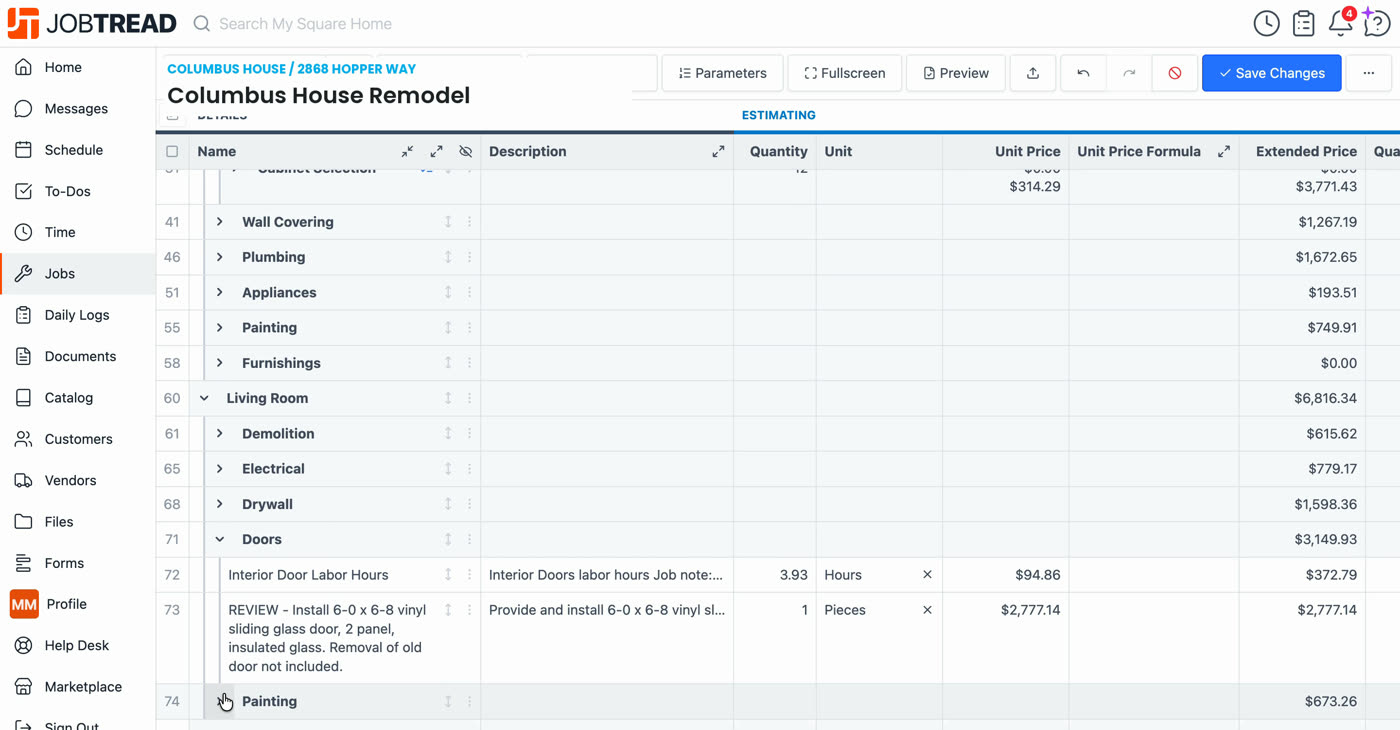Open three-dot menu on Plumbing row
1400x730 pixels.
(x=469, y=257)
